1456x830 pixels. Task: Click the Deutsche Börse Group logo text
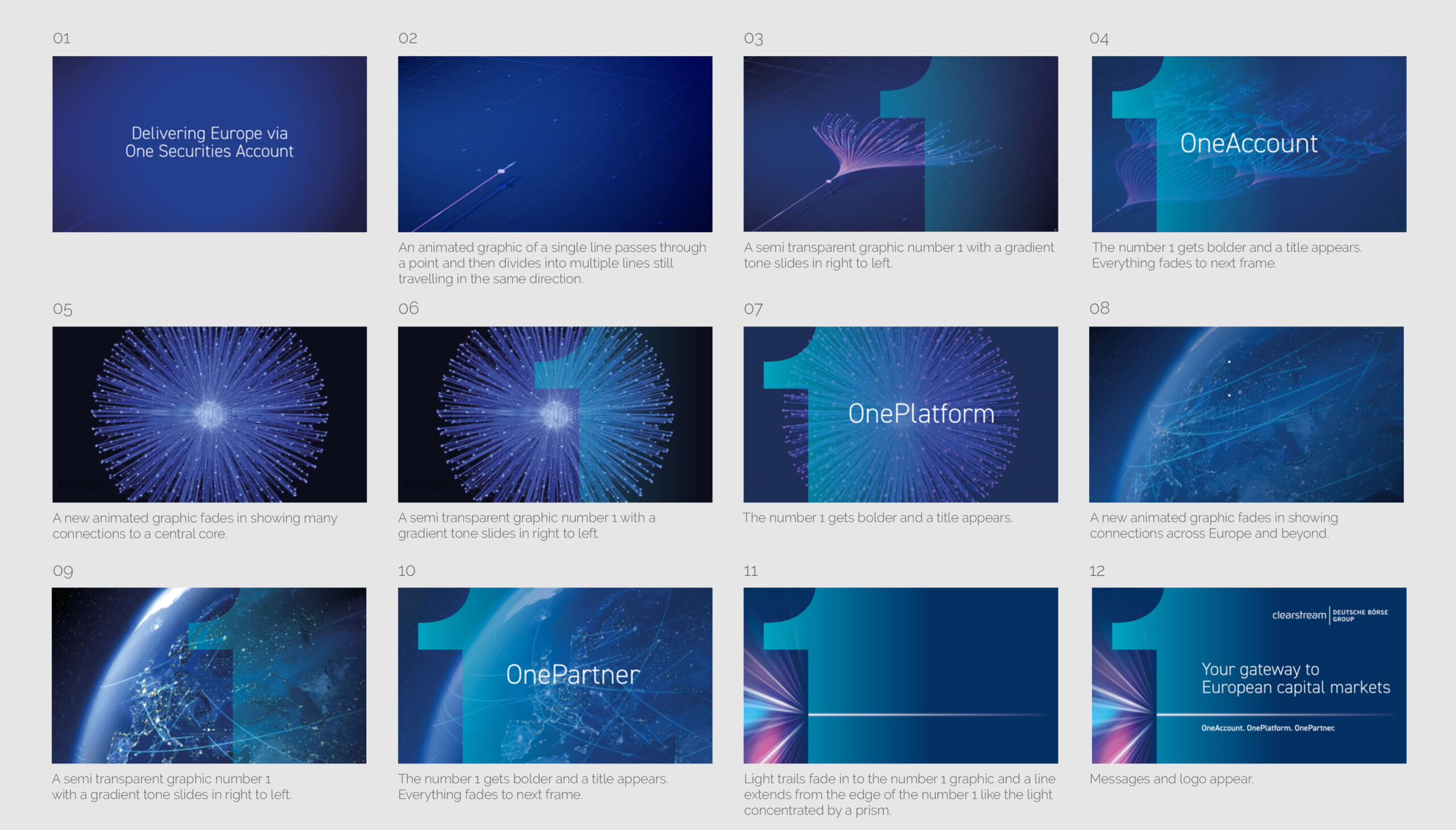(x=1360, y=615)
